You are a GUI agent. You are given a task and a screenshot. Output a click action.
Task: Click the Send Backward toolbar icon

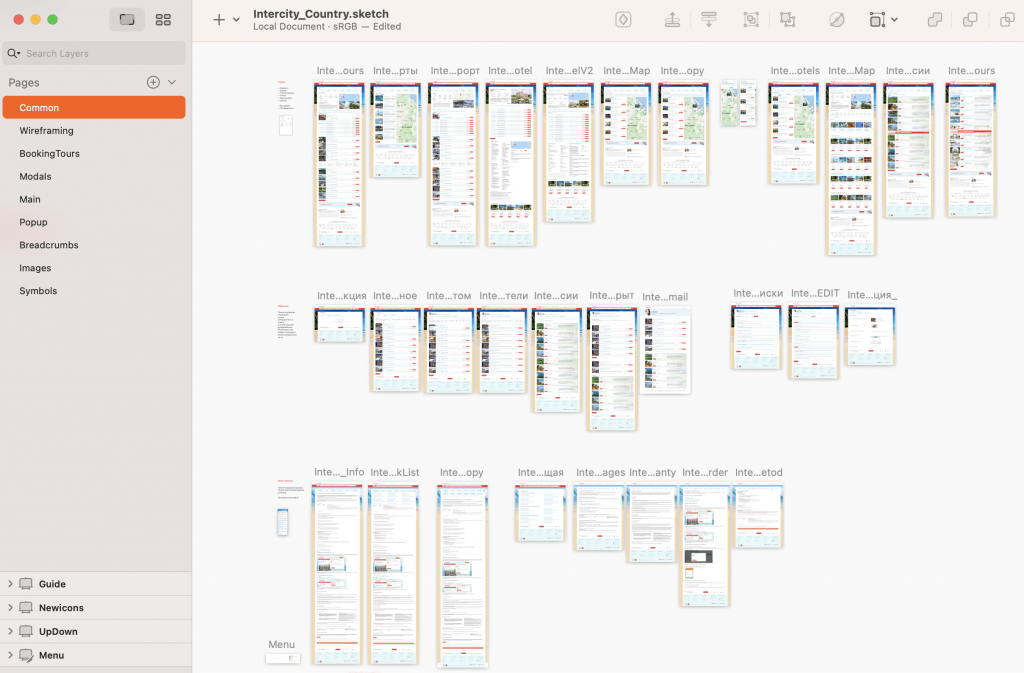coord(709,20)
